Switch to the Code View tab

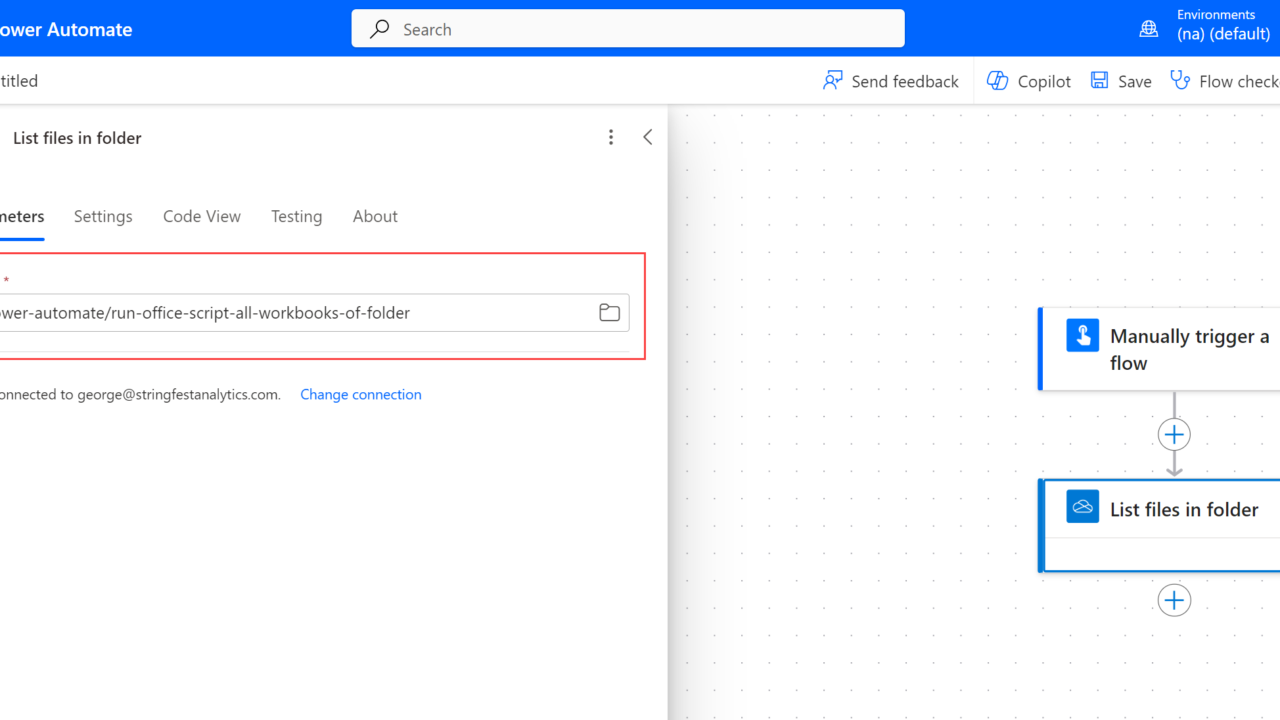point(202,216)
